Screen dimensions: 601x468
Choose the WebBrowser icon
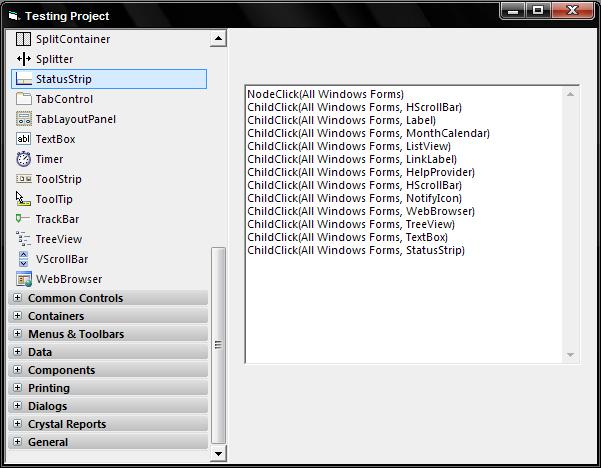click(x=24, y=279)
